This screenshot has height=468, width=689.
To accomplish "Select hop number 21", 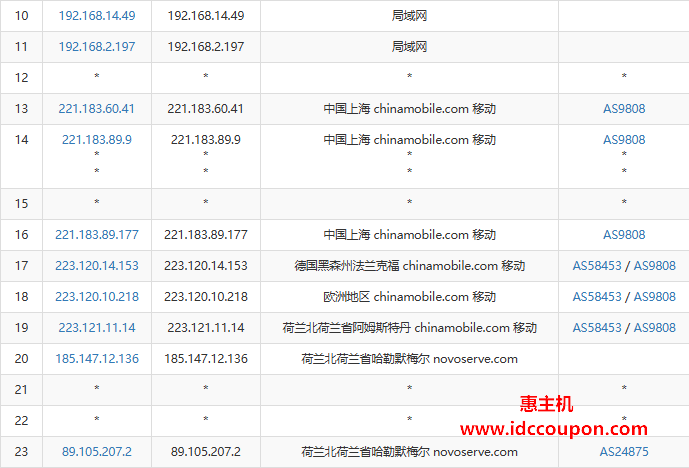I will pos(22,390).
